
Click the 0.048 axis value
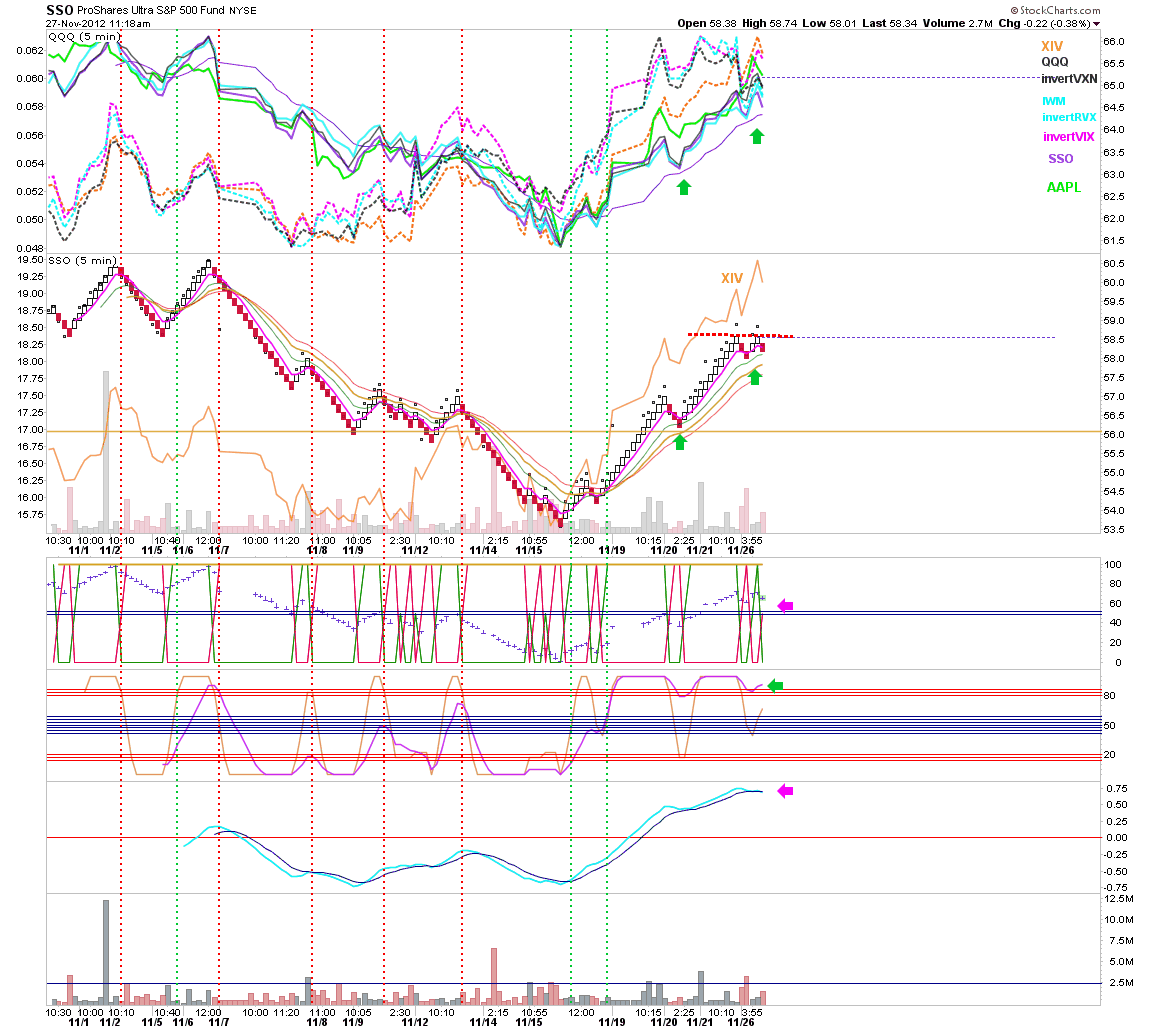click(x=30, y=248)
